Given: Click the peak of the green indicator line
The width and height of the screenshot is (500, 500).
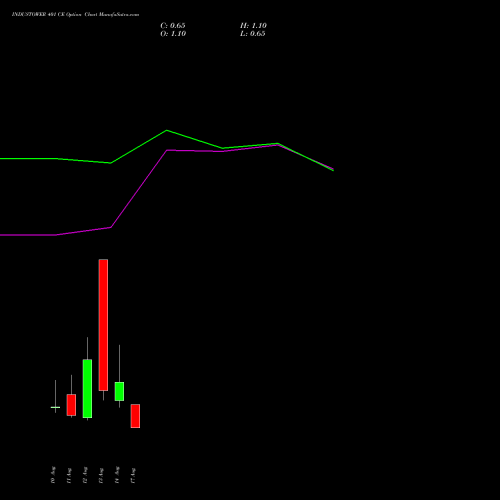Looking at the screenshot, I should click(167, 130).
